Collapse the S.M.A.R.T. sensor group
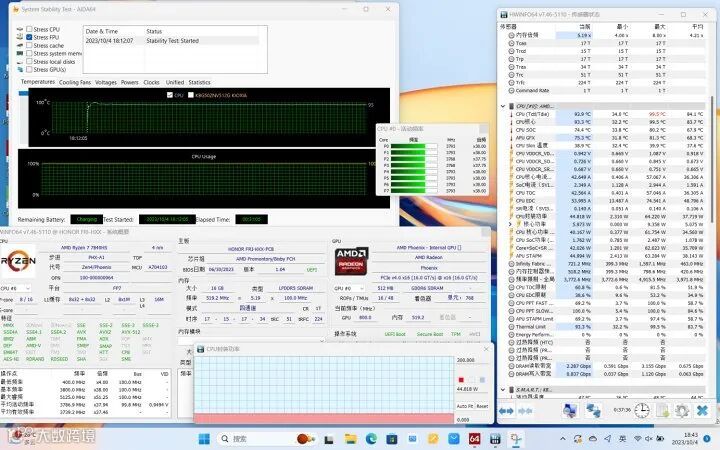 (x=503, y=389)
